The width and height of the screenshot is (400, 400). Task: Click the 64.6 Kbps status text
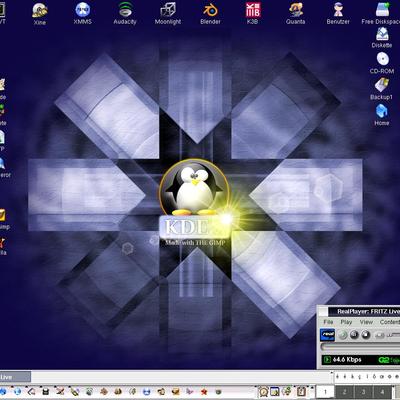(347, 360)
